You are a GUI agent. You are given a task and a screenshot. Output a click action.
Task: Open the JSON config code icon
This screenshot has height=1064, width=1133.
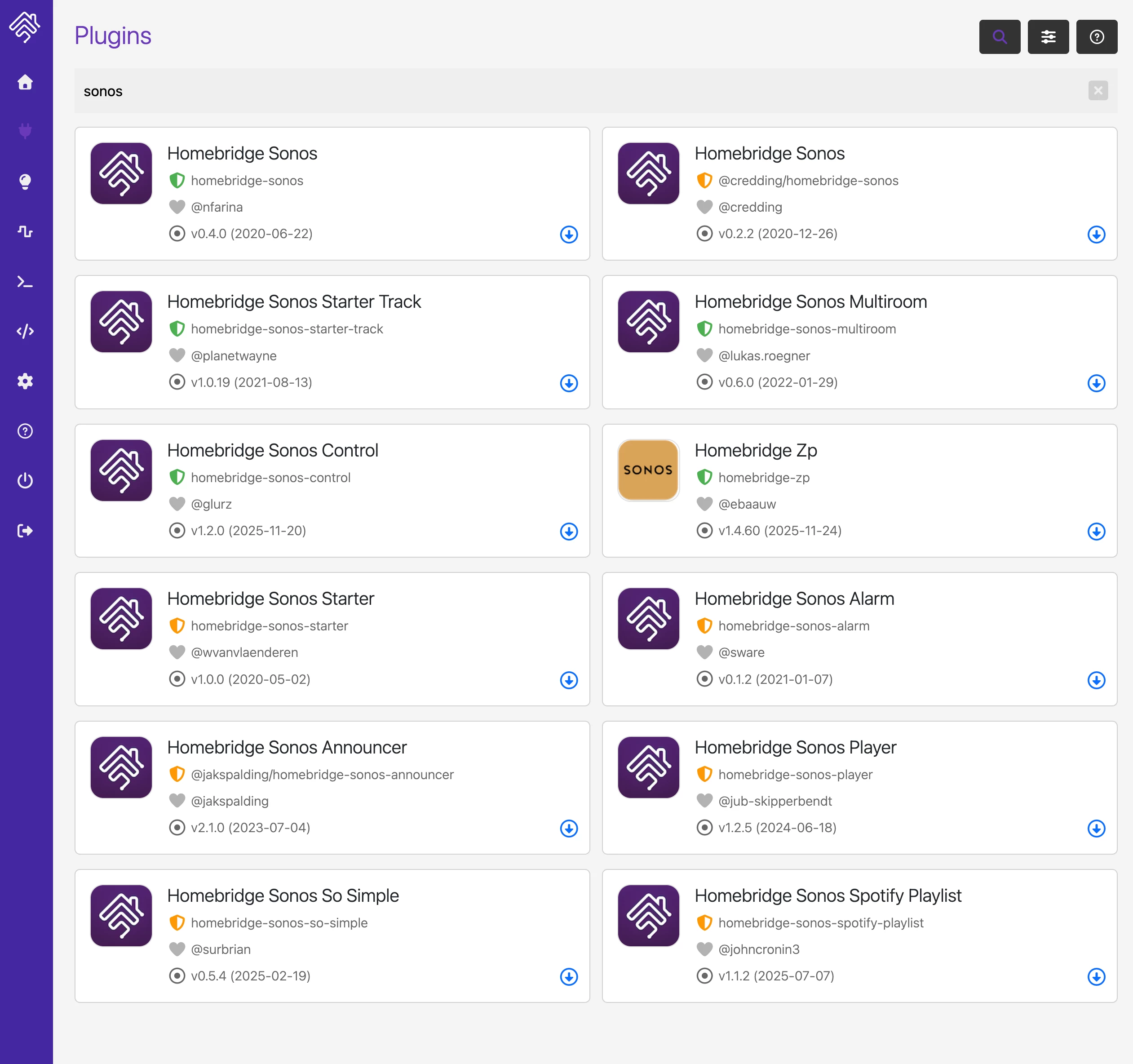click(25, 331)
